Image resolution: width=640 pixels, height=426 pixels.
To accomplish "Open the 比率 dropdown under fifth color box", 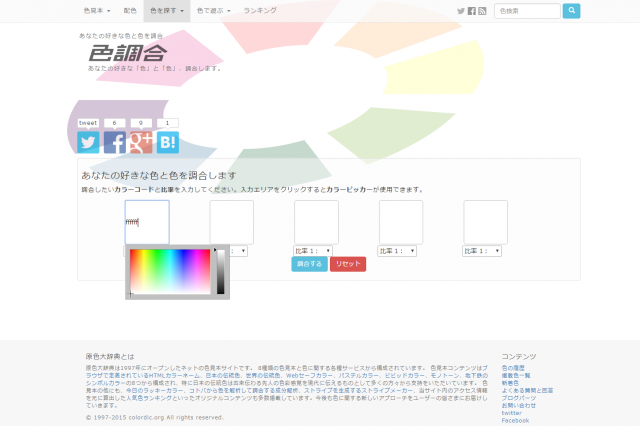I will pyautogui.click(x=482, y=251).
